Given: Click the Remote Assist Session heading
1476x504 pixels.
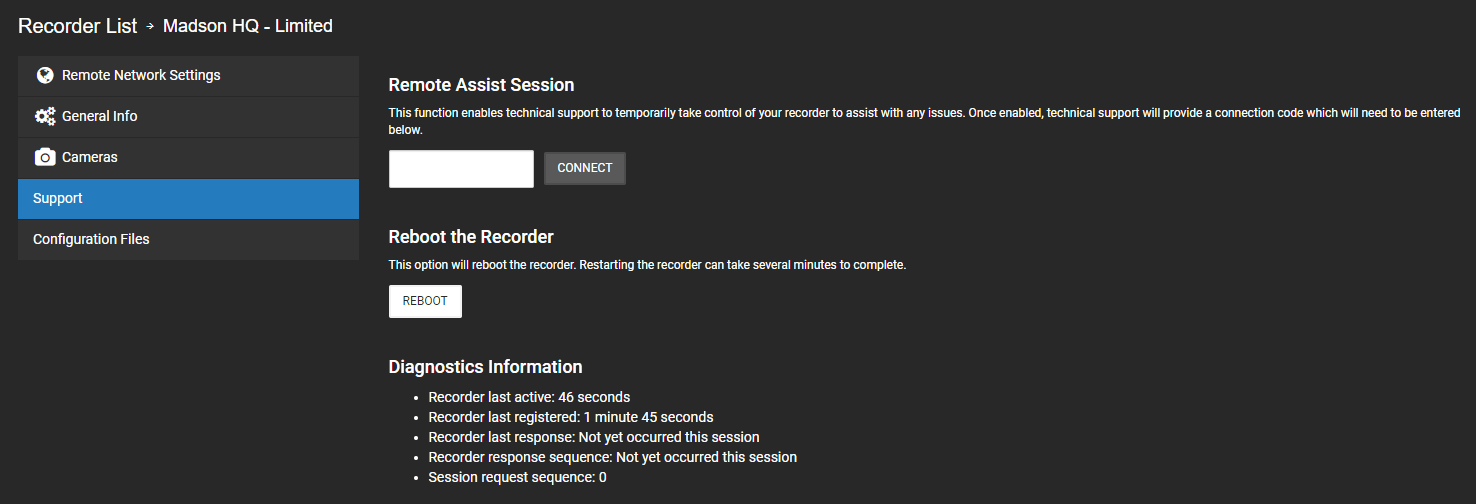Looking at the screenshot, I should [481, 85].
